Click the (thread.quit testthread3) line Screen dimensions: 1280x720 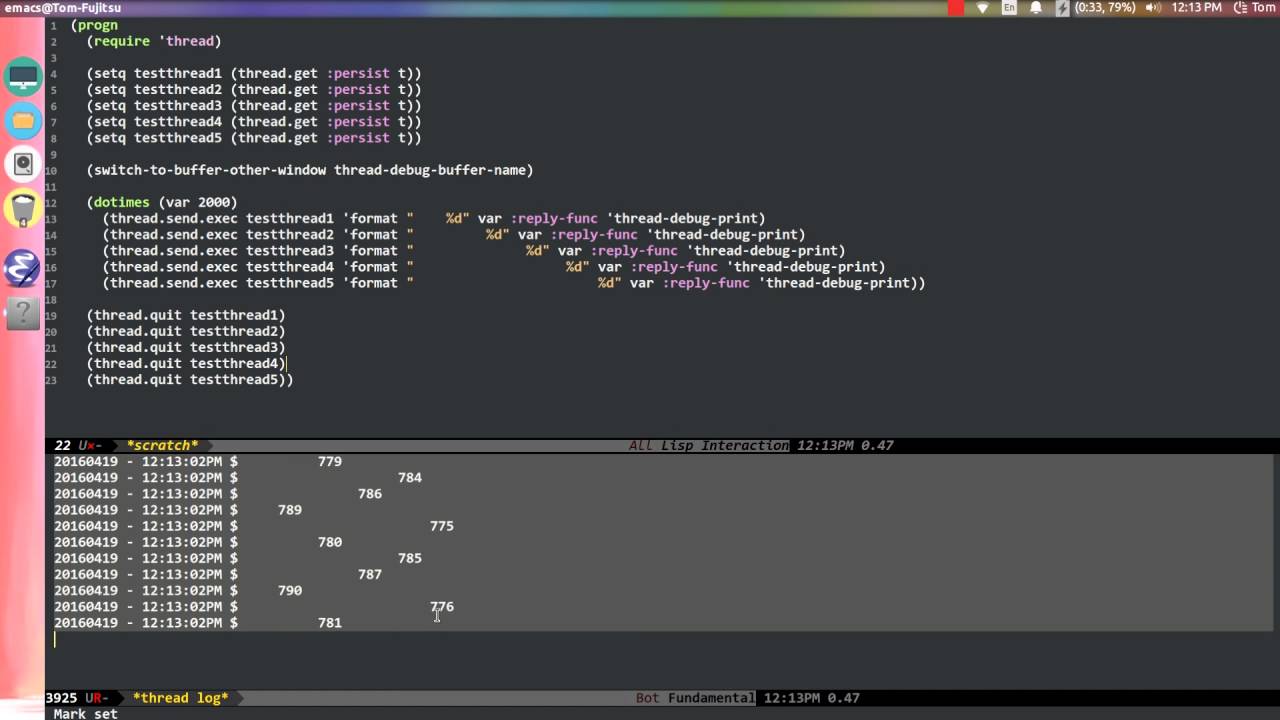[186, 347]
